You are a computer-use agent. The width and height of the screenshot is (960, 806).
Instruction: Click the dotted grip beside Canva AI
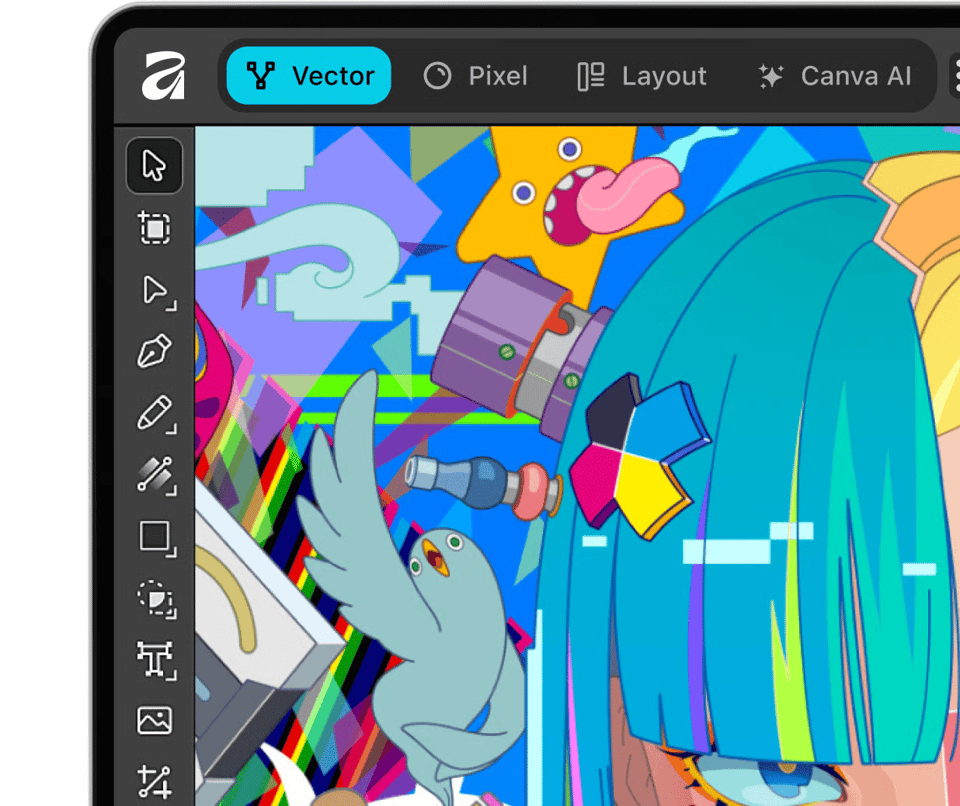pos(953,76)
